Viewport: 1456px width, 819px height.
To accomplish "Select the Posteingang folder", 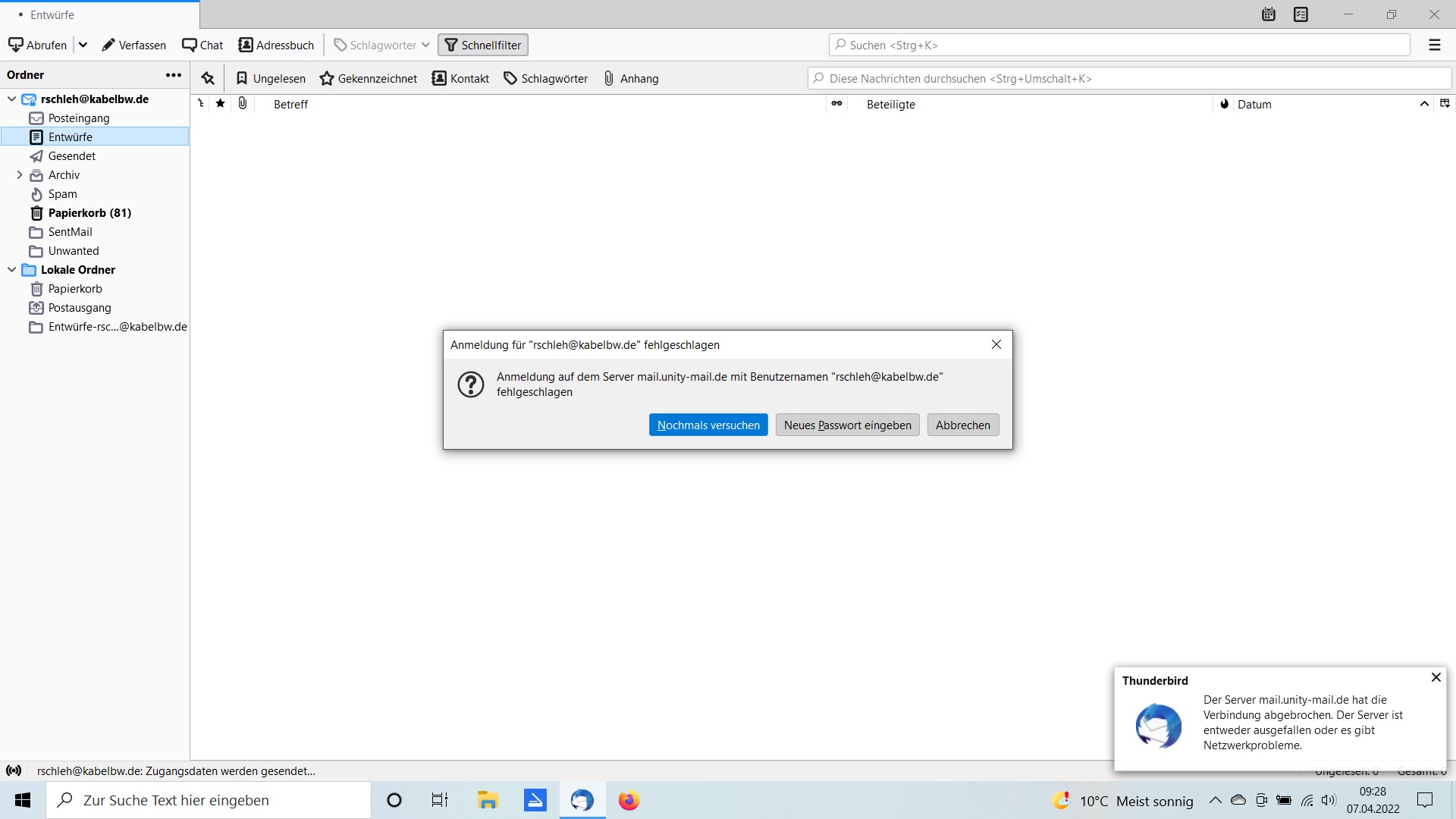I will tap(79, 118).
